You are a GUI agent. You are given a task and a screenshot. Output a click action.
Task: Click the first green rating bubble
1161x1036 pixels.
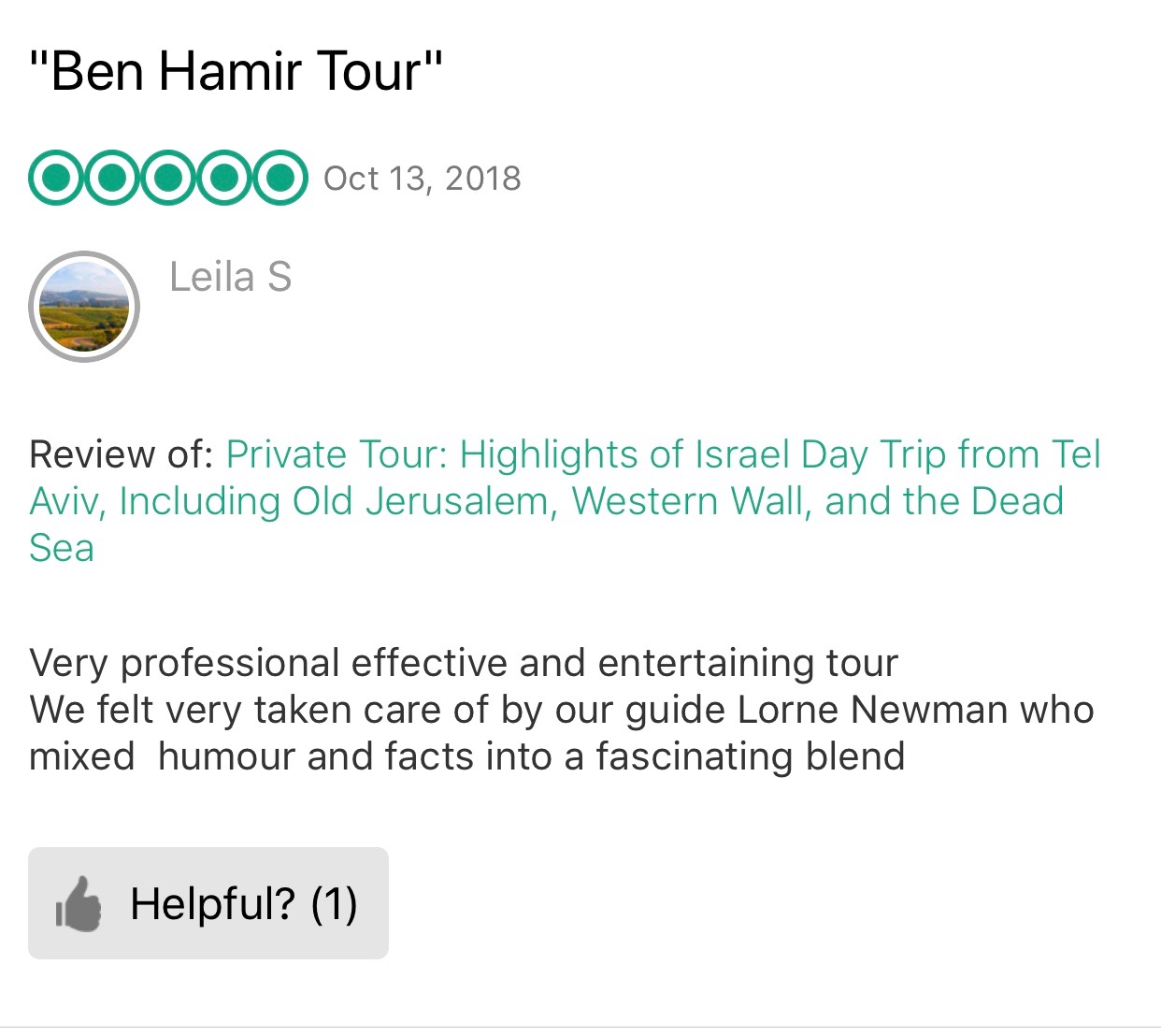(57, 178)
